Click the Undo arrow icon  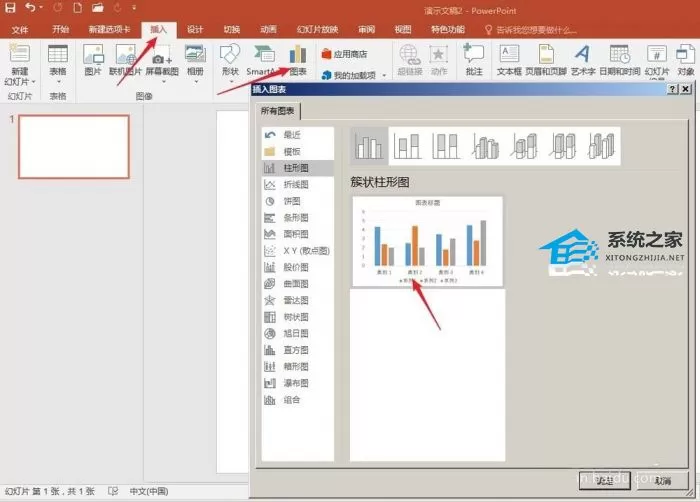(x=30, y=8)
